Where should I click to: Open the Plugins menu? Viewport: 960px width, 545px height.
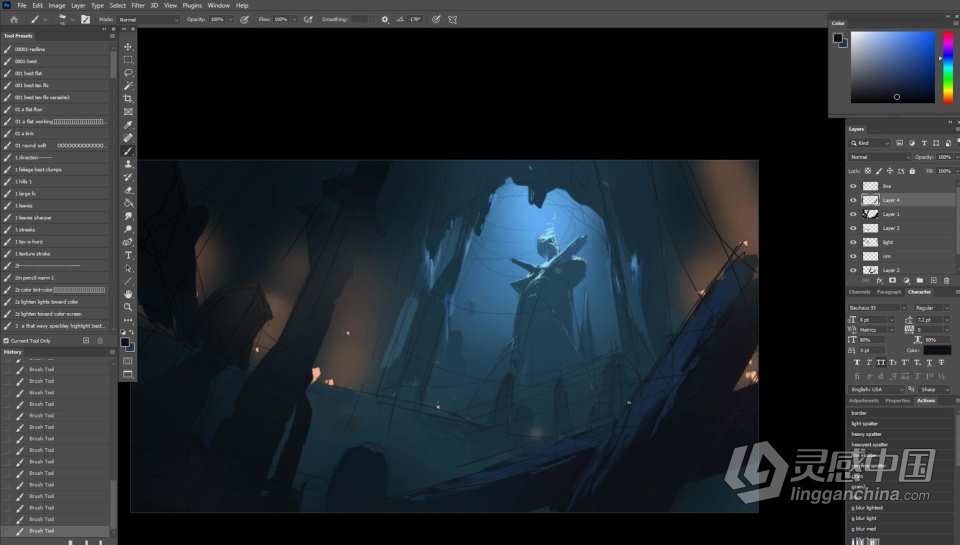point(192,6)
